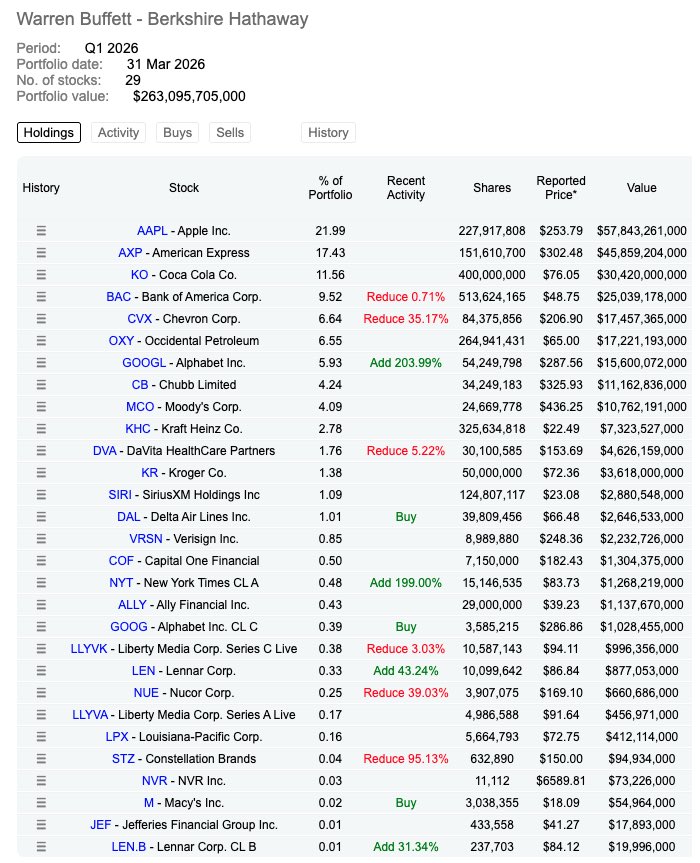Sort by Recent Activity column header
The height and width of the screenshot is (863, 700).
406,188
